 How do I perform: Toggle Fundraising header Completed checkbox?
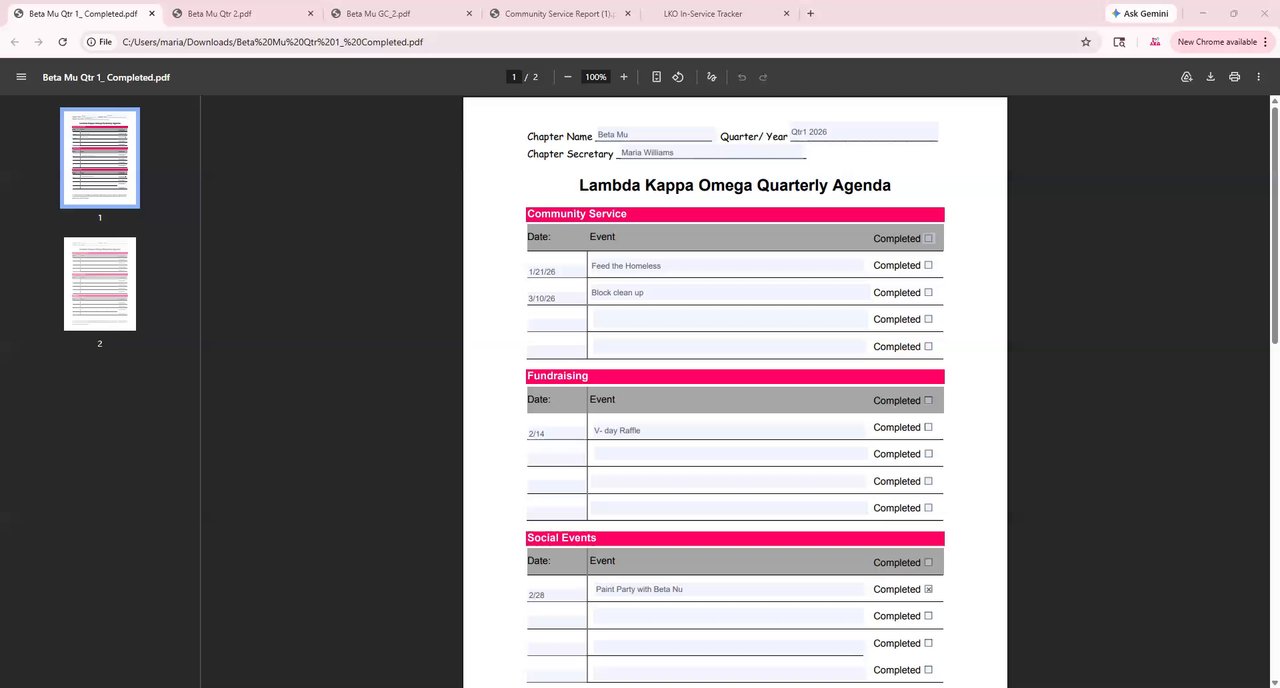point(928,400)
